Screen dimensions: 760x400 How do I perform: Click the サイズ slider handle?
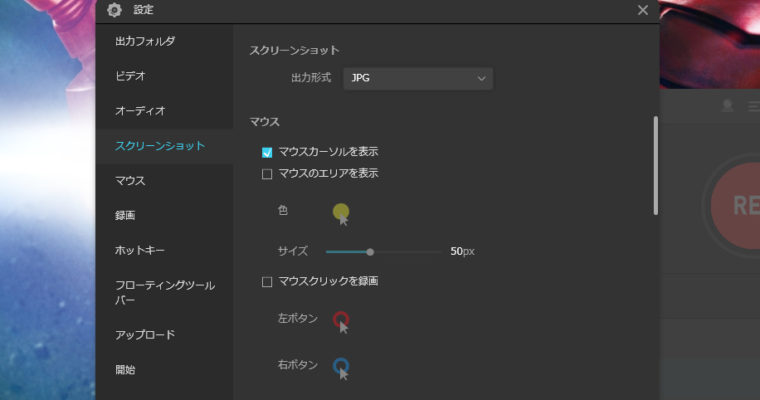point(370,252)
